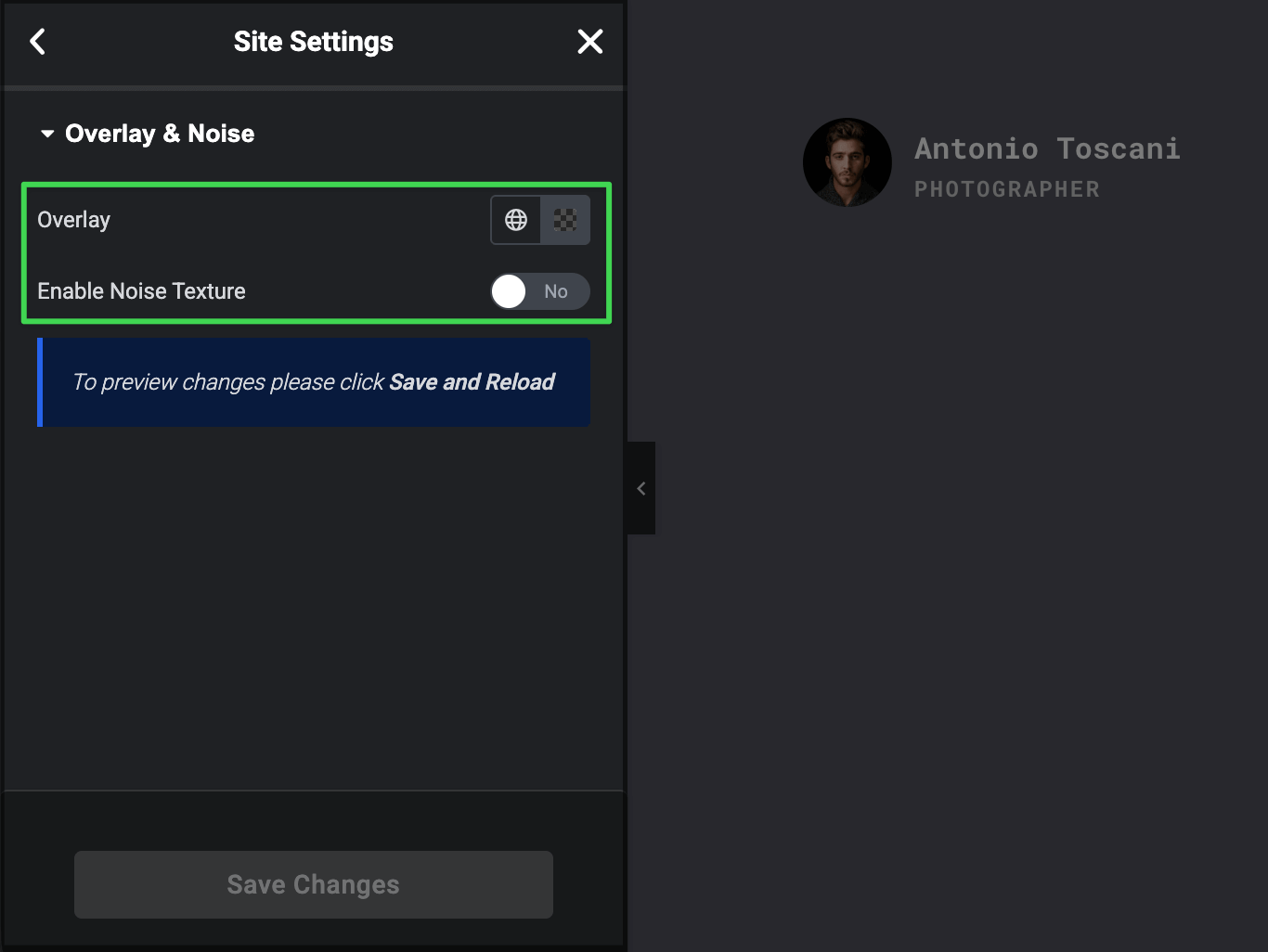Click the 'No' label on the toggle
Viewport: 1268px width, 952px height.
[556, 291]
